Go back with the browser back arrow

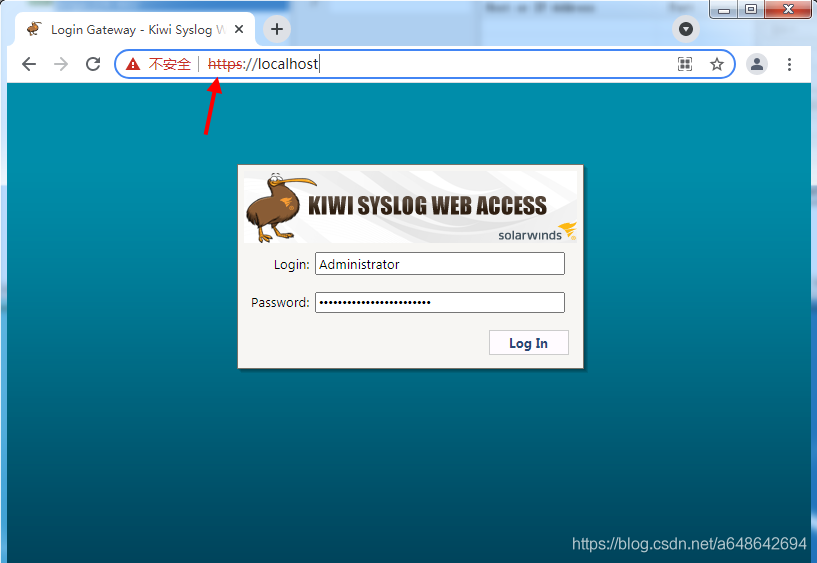[29, 64]
